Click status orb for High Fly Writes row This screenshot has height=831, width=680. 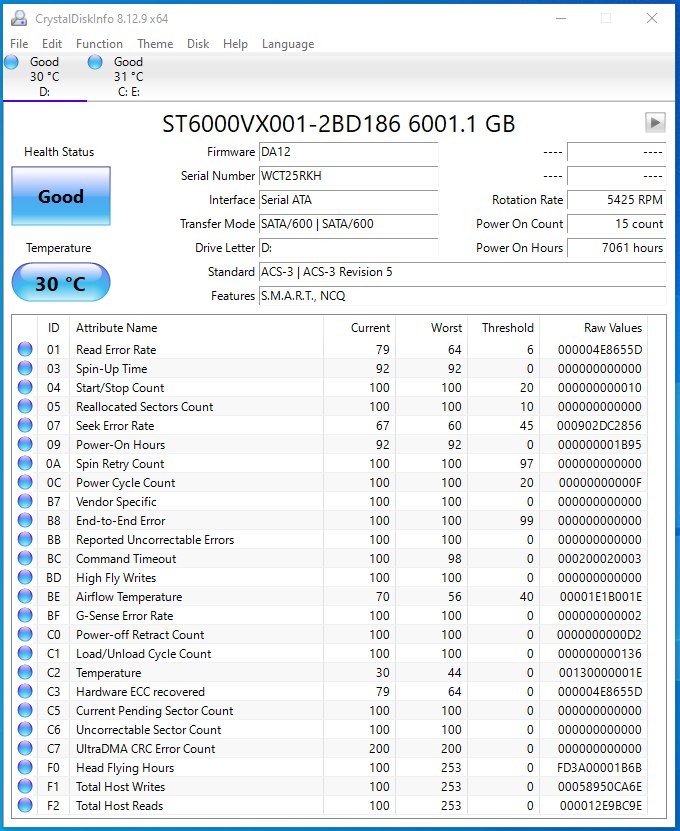click(x=25, y=577)
